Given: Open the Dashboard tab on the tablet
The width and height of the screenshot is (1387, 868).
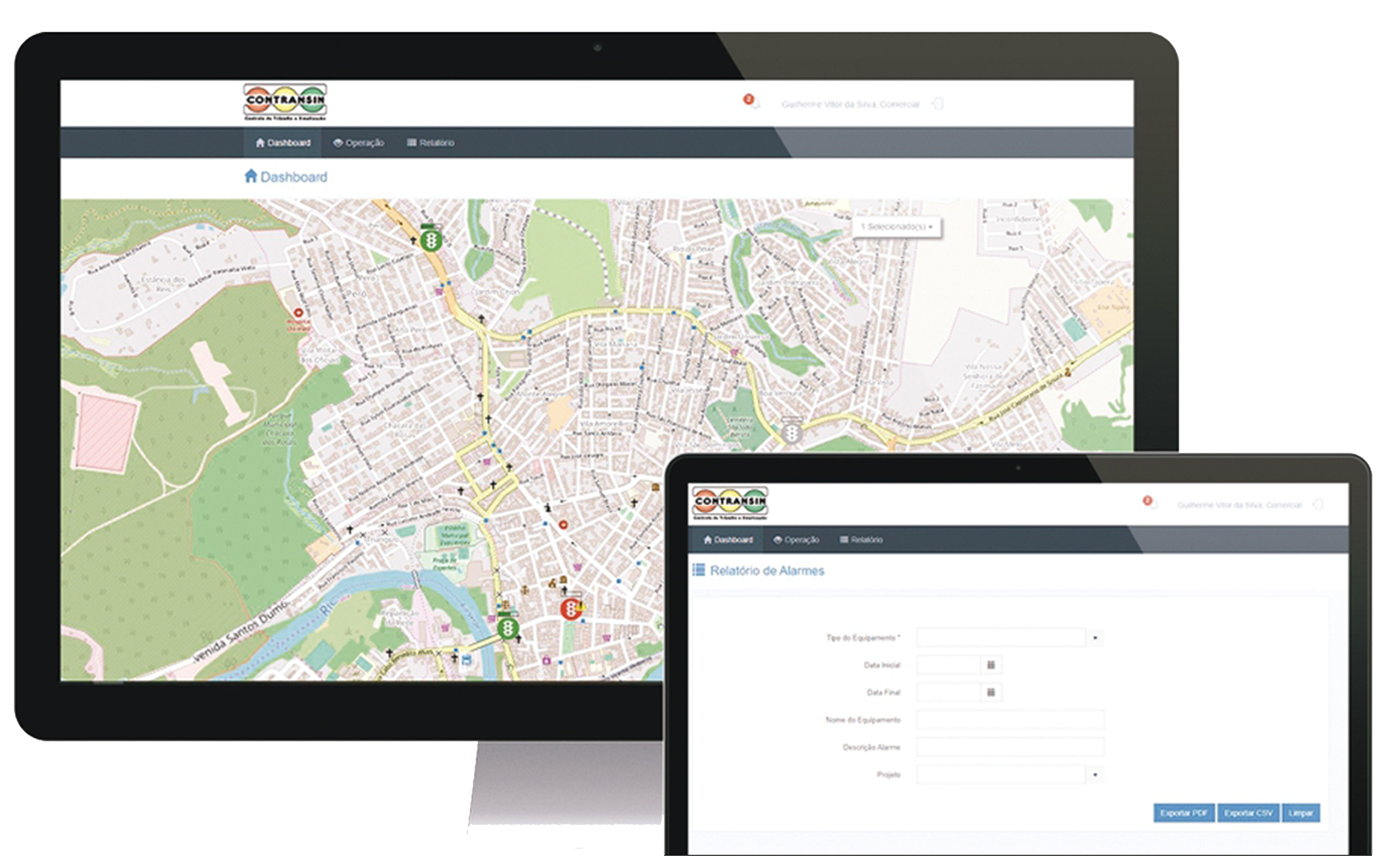Looking at the screenshot, I should (x=728, y=540).
